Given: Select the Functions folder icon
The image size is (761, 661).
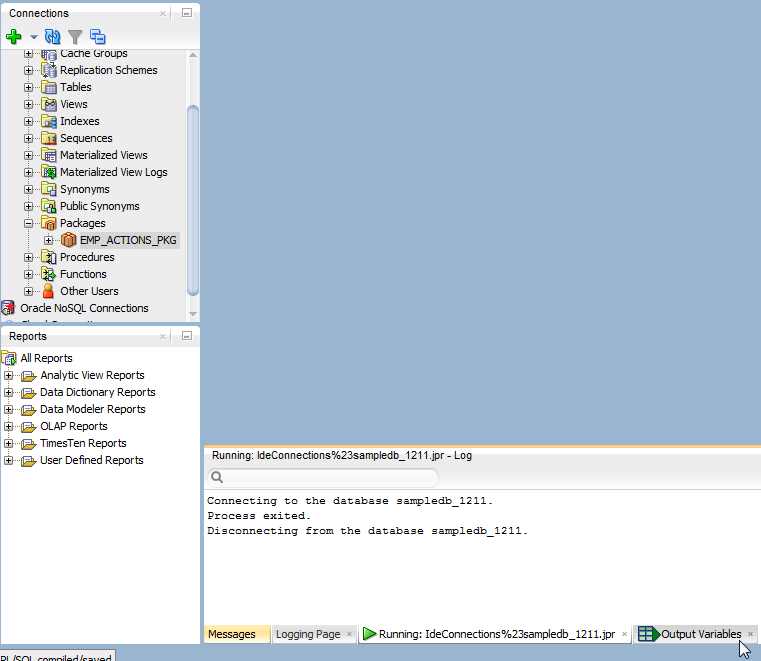Looking at the screenshot, I should coord(49,274).
